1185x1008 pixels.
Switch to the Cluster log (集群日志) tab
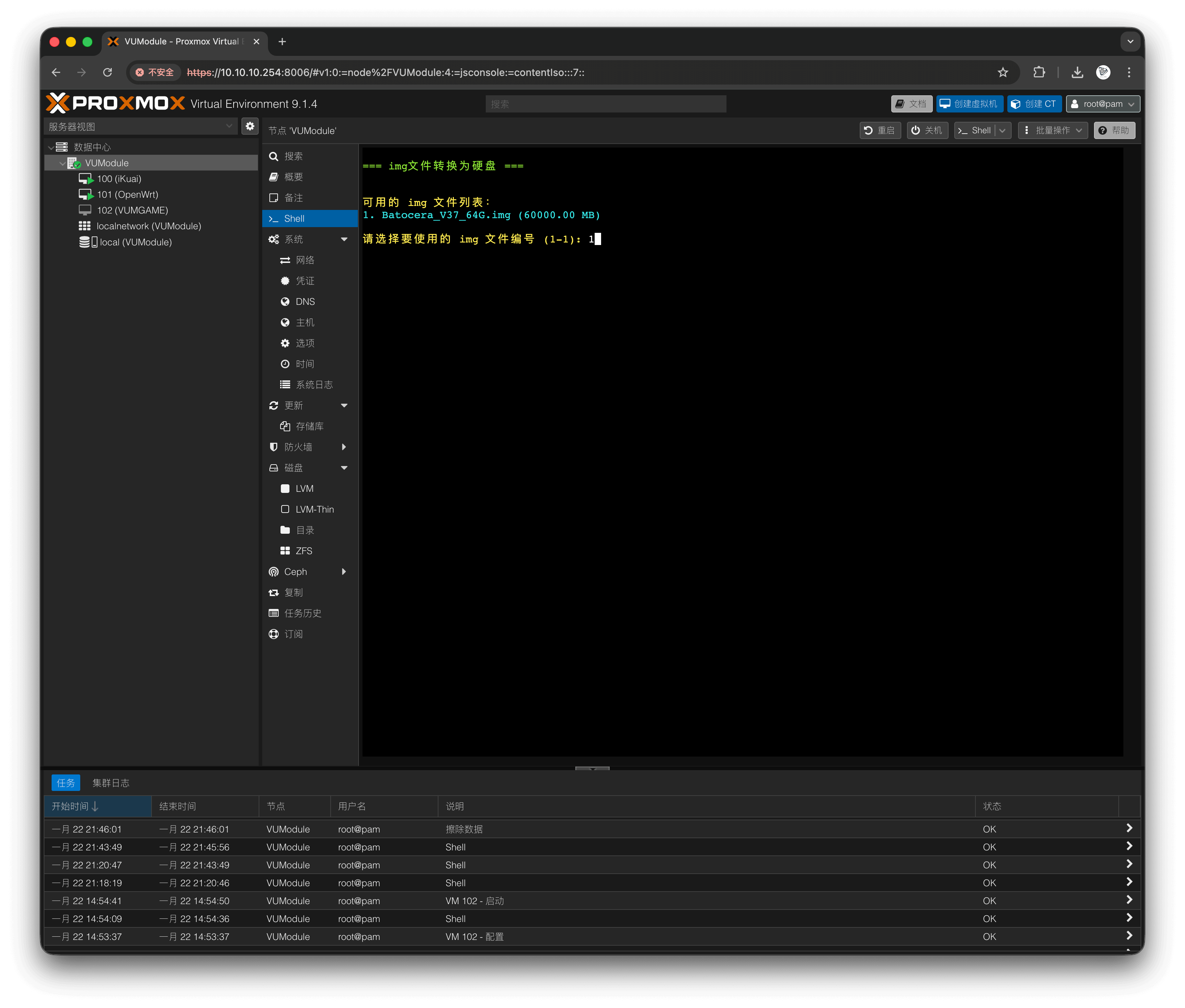[x=111, y=783]
